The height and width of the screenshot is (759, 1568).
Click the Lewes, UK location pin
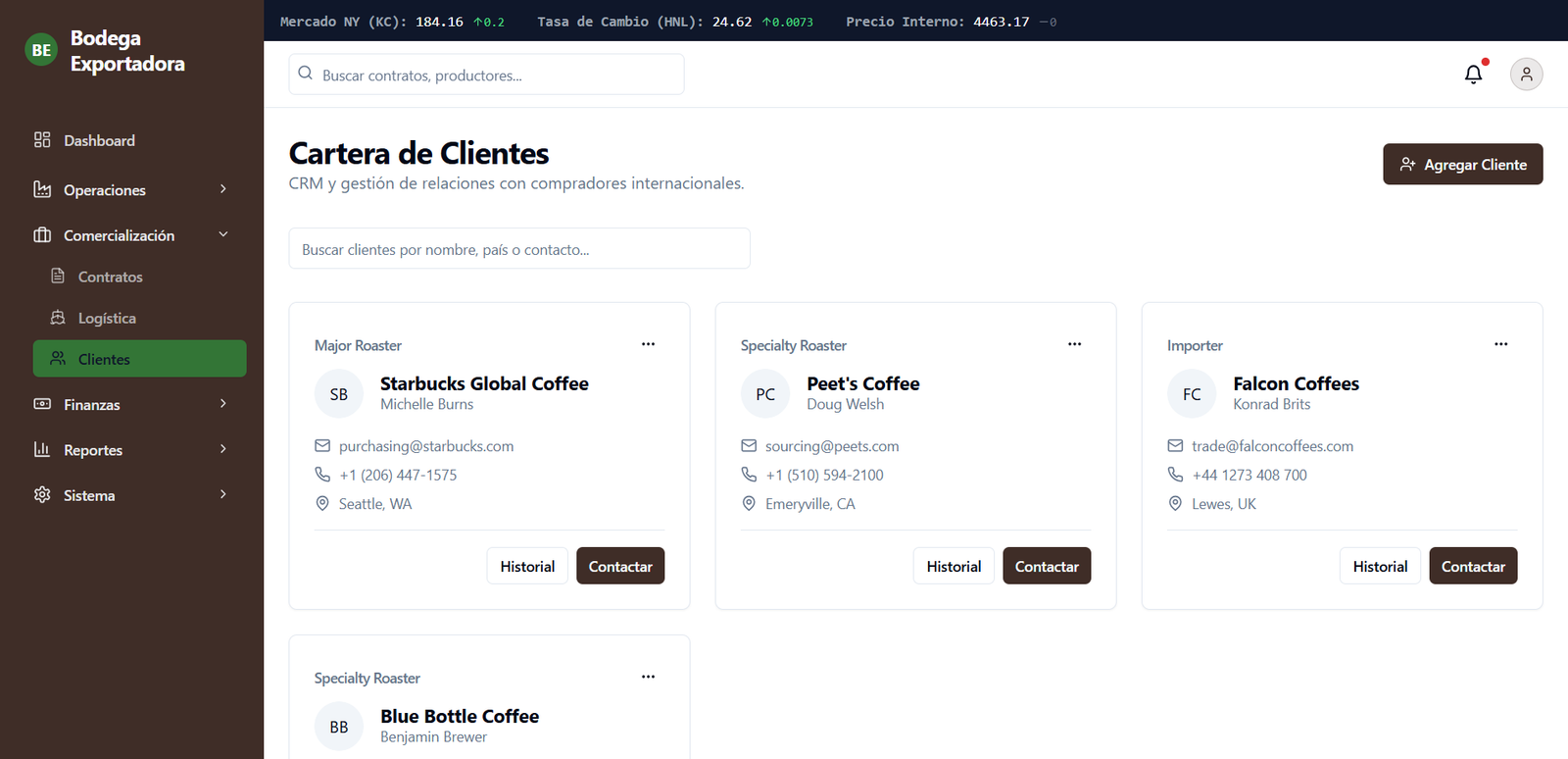pos(1175,503)
